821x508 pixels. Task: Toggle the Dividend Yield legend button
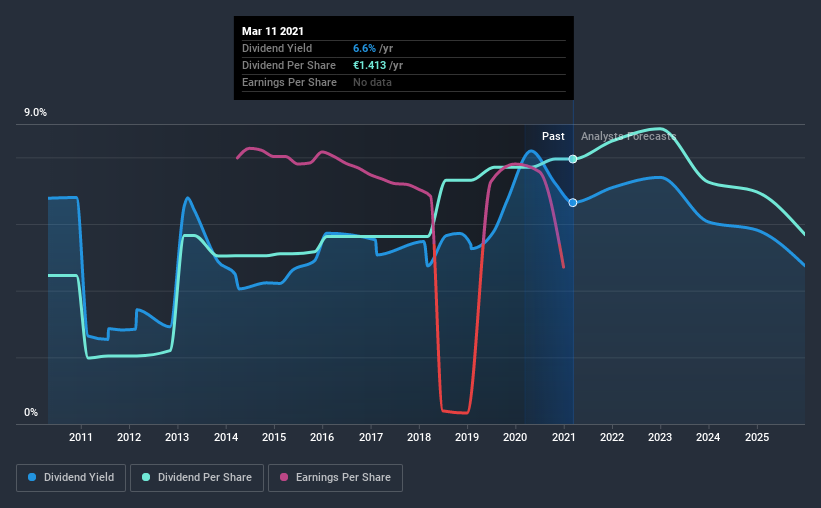[x=71, y=478]
